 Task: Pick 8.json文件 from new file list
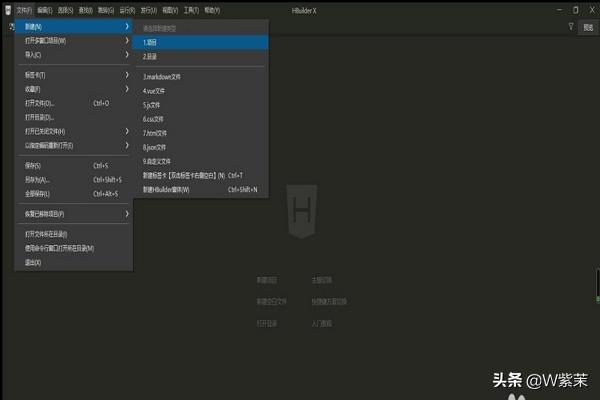click(x=160, y=146)
